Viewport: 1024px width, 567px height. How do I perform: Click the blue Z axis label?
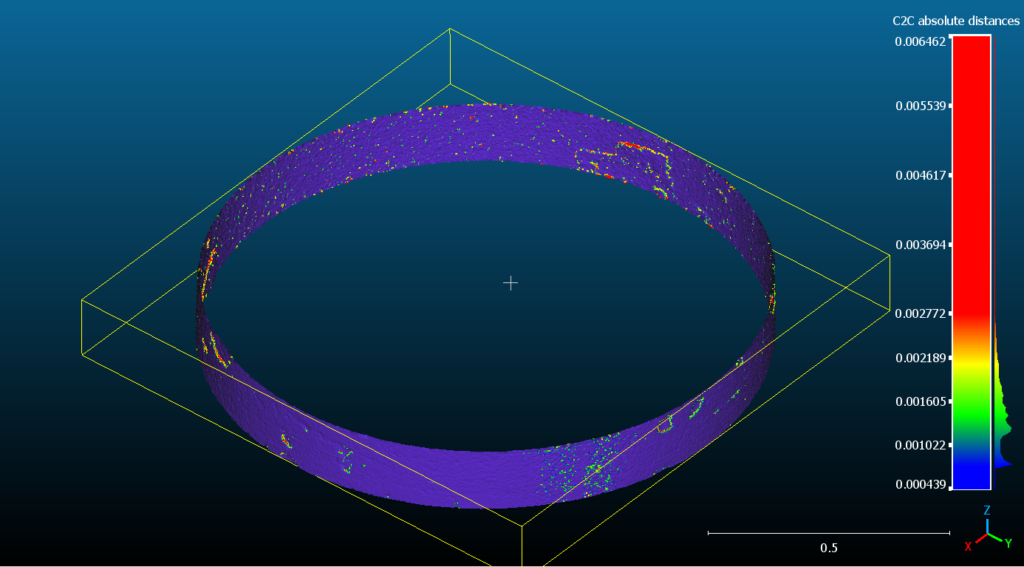point(987,510)
